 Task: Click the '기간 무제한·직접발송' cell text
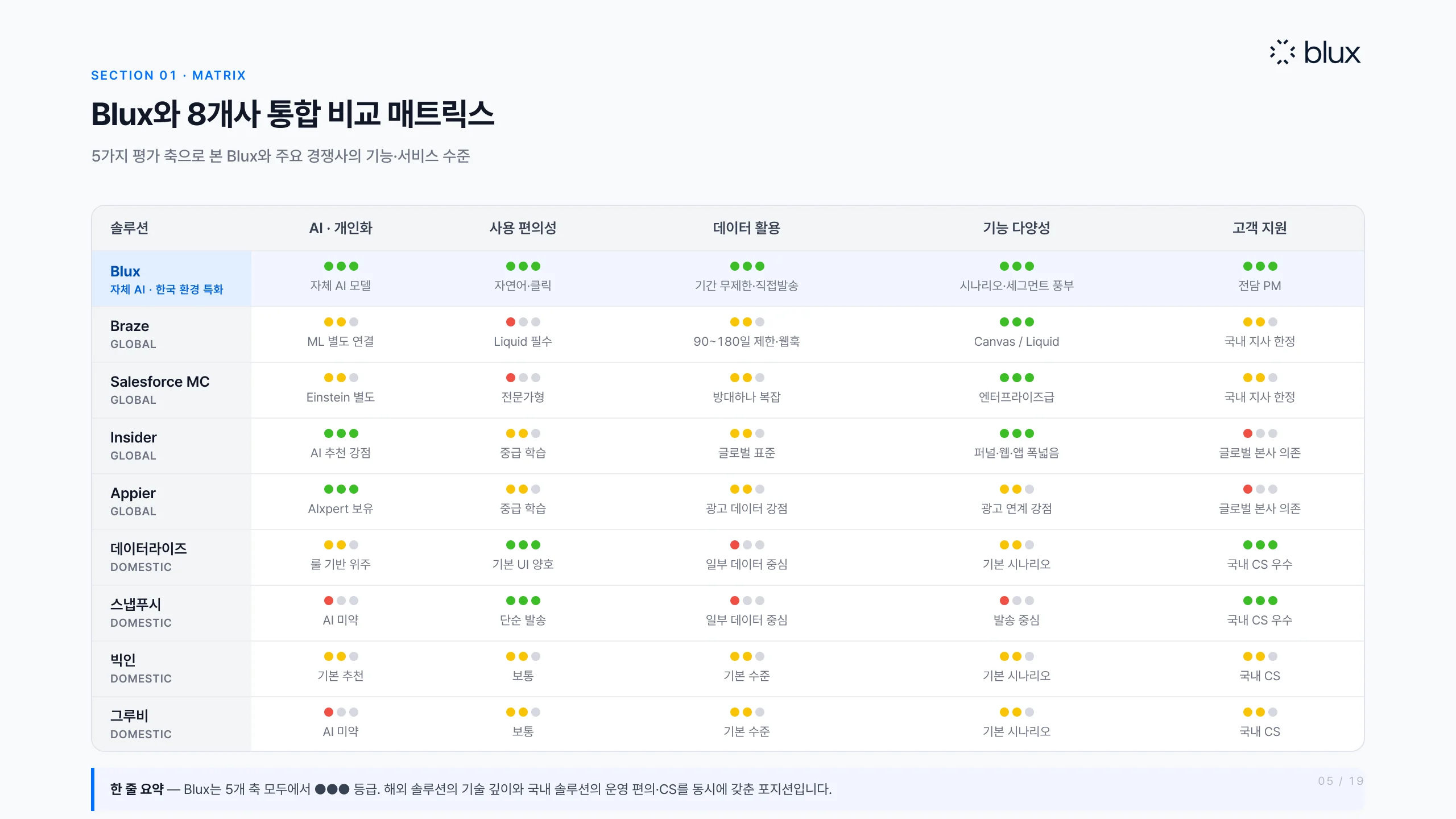(x=746, y=286)
